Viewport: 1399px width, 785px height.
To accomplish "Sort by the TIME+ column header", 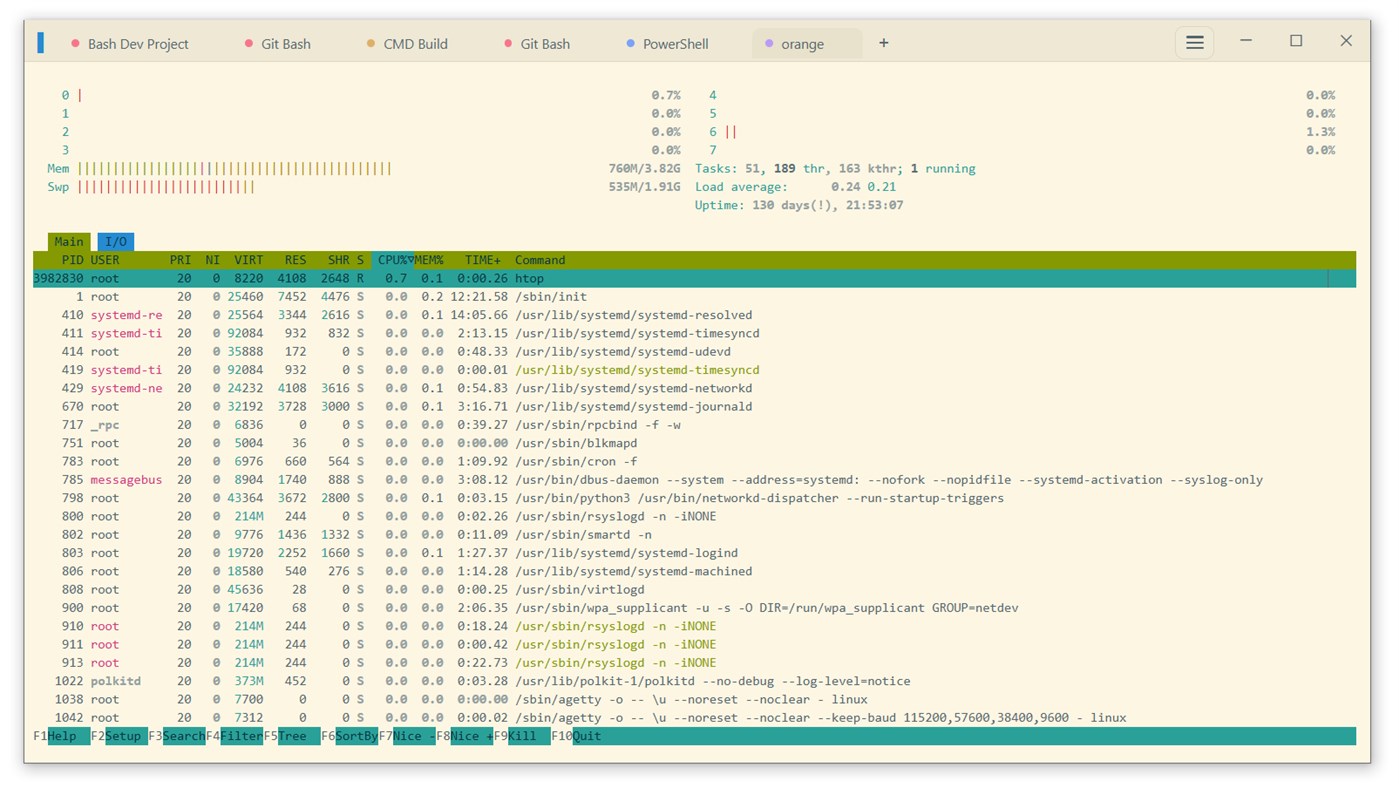I will (483, 260).
